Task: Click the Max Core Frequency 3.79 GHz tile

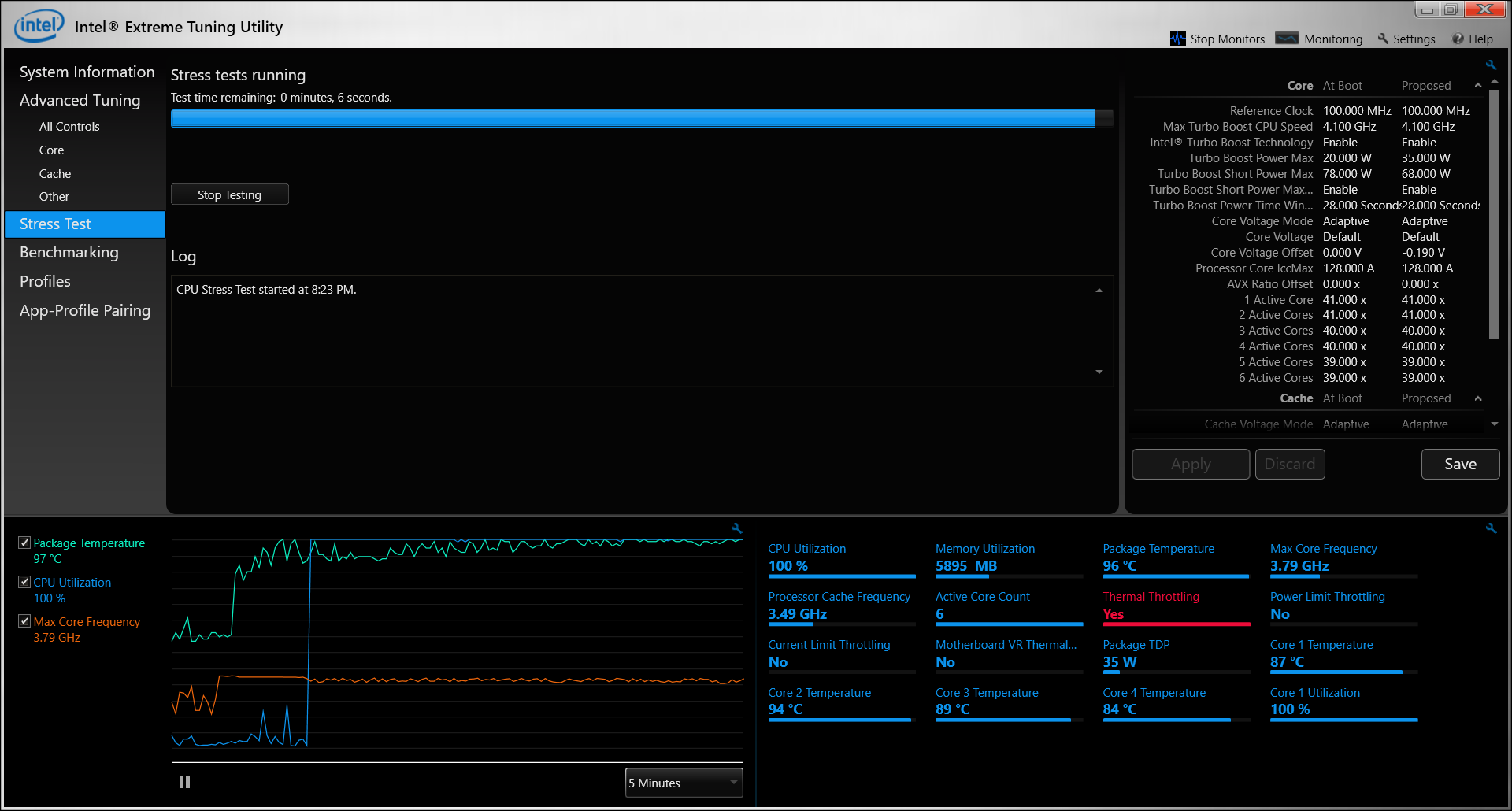Action: point(1343,559)
